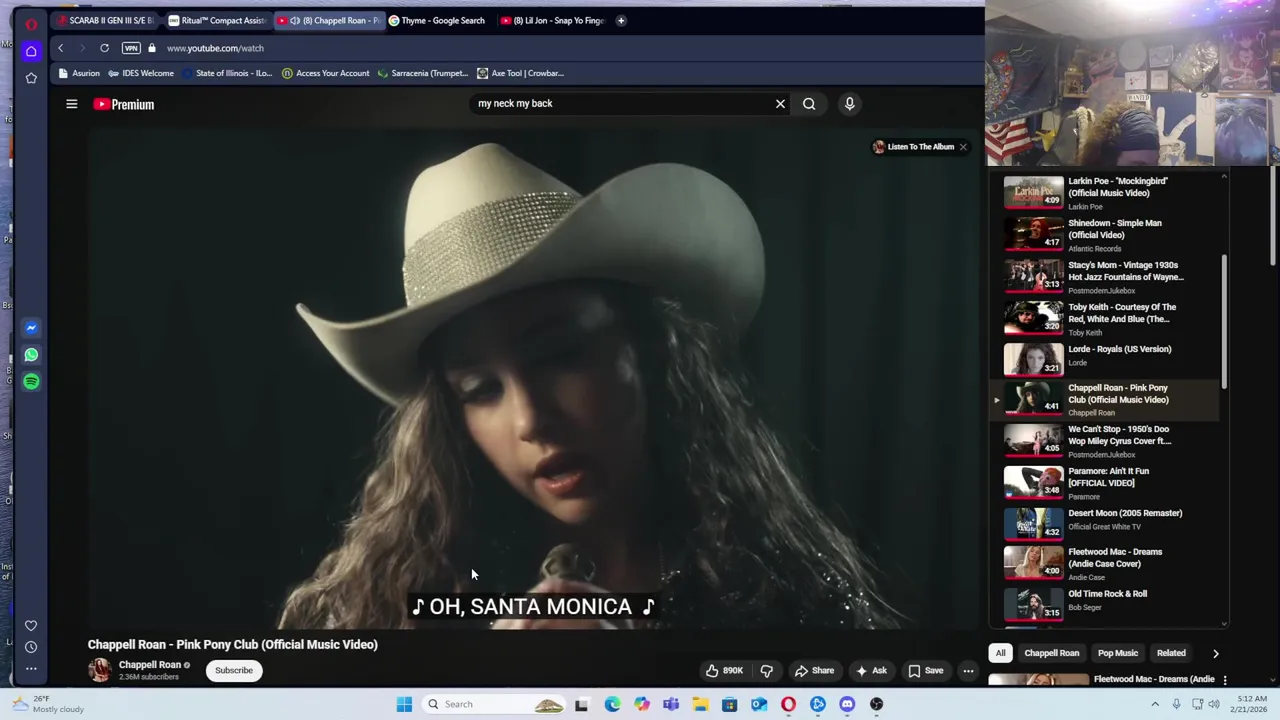This screenshot has height=720, width=1280.
Task: Run the search with magnifier icon
Action: pyautogui.click(x=809, y=103)
